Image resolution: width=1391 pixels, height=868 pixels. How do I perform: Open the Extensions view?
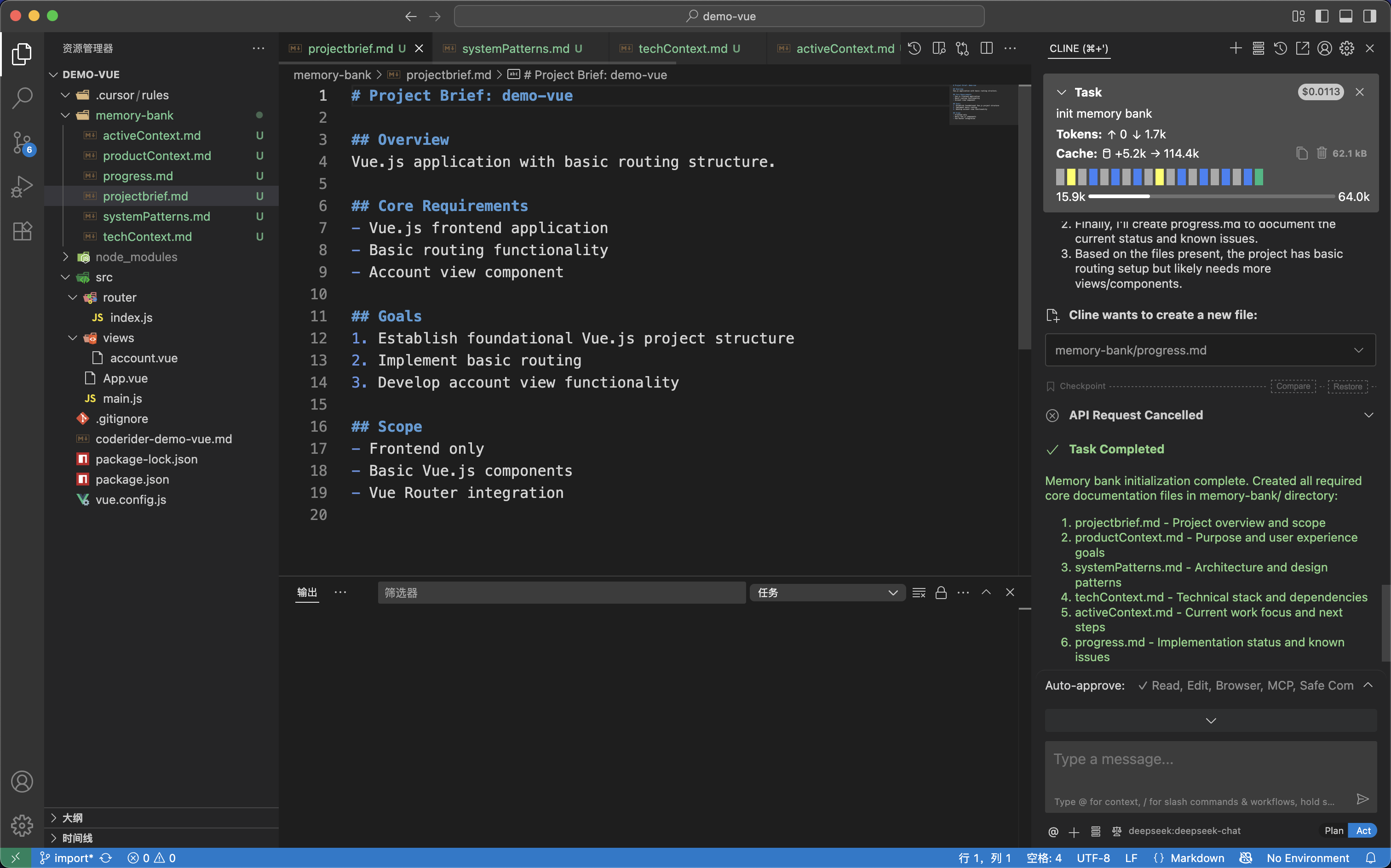pyautogui.click(x=22, y=231)
